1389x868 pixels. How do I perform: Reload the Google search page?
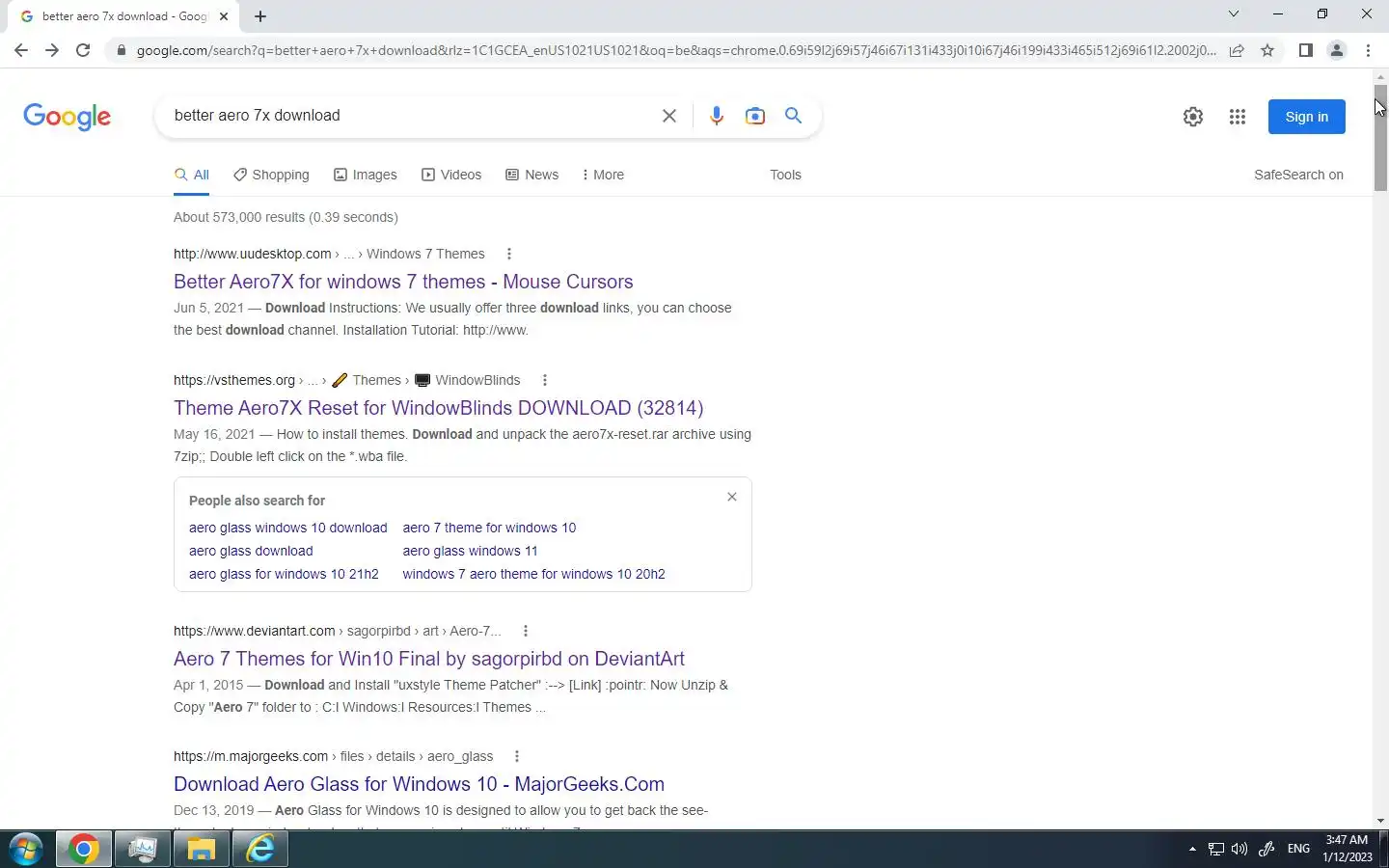pos(83,50)
